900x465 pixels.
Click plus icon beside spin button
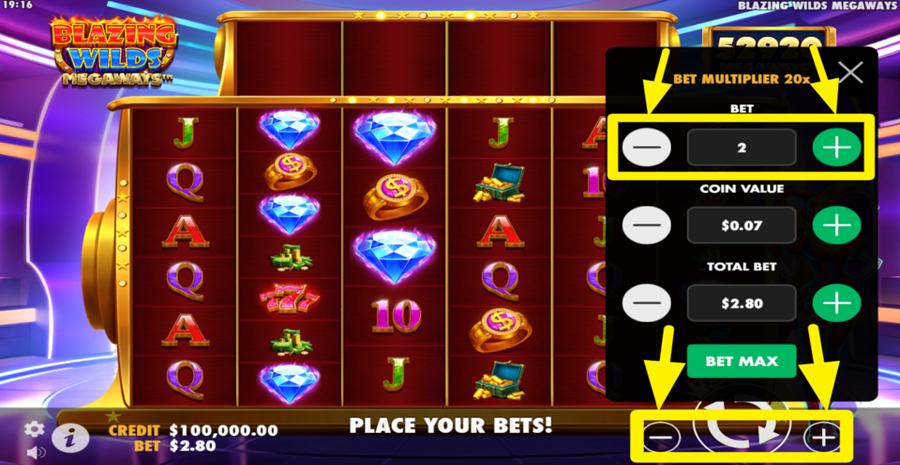(x=824, y=438)
